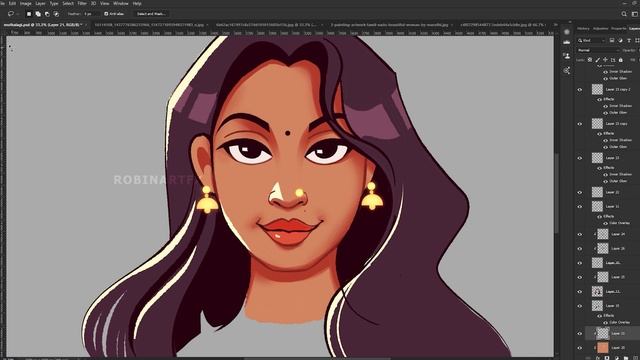Lock image pixels brush icon
The image size is (640, 360).
[598, 60]
